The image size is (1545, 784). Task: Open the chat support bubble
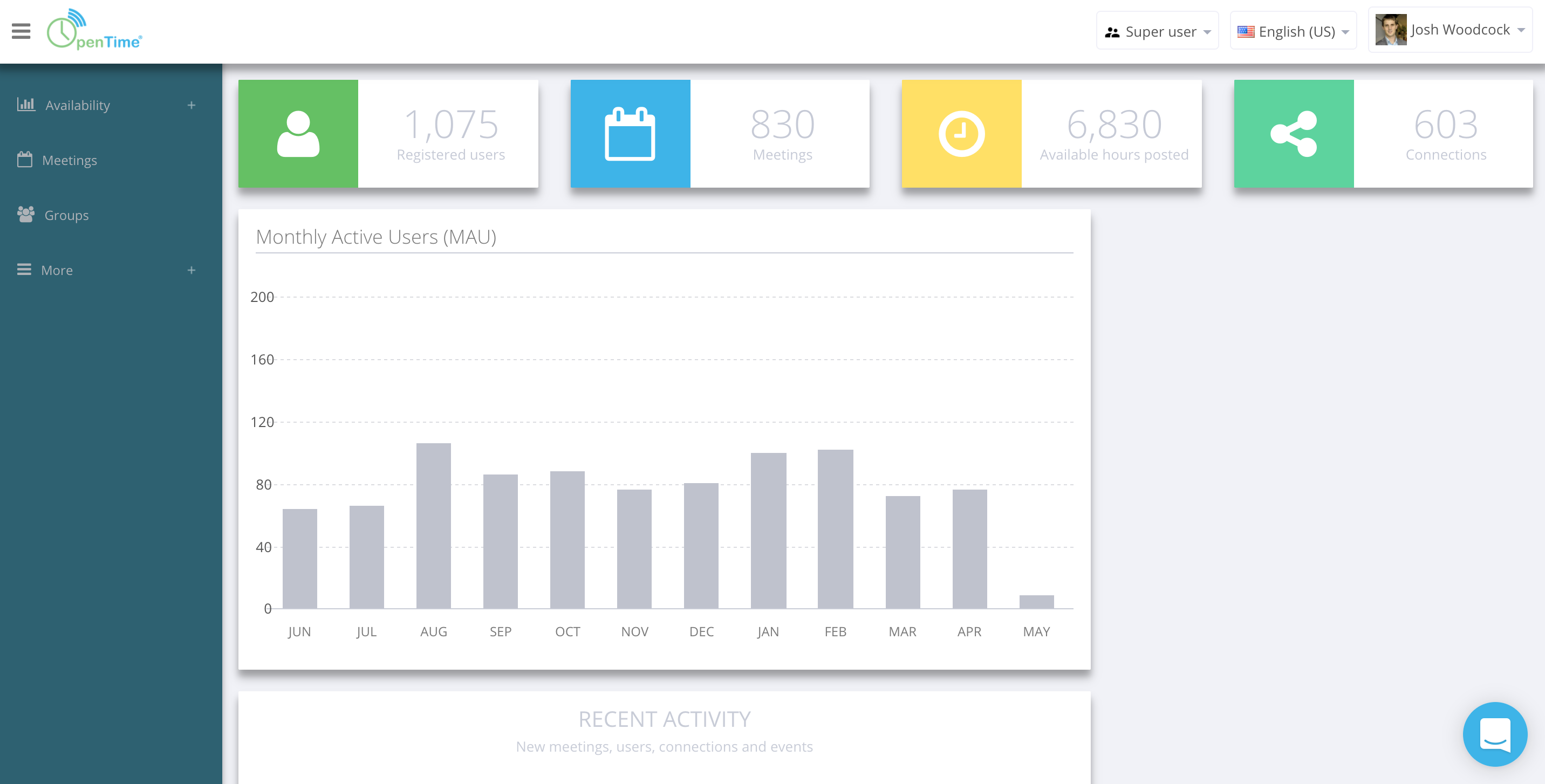(x=1495, y=734)
